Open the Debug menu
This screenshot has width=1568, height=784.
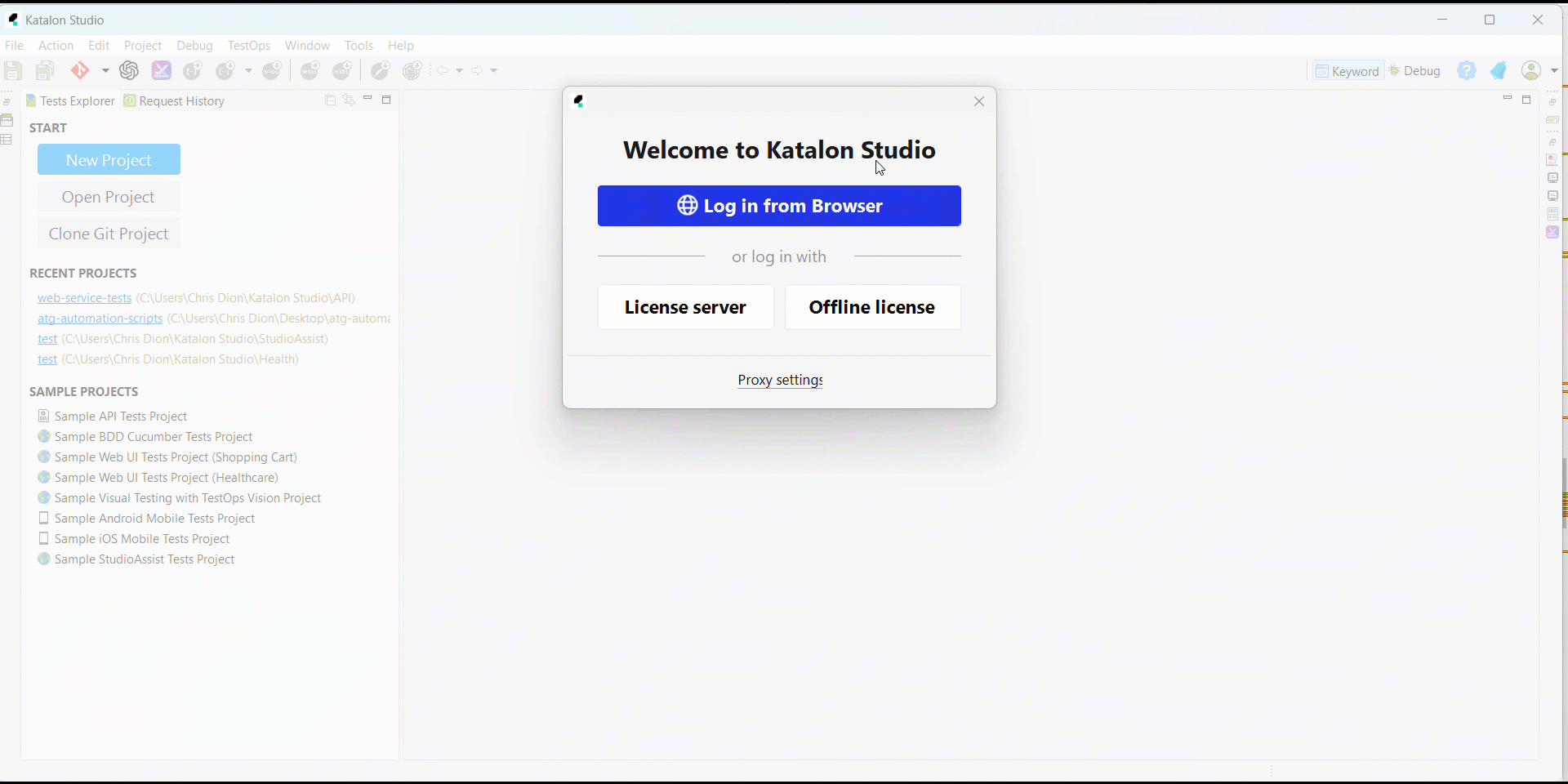[x=194, y=45]
